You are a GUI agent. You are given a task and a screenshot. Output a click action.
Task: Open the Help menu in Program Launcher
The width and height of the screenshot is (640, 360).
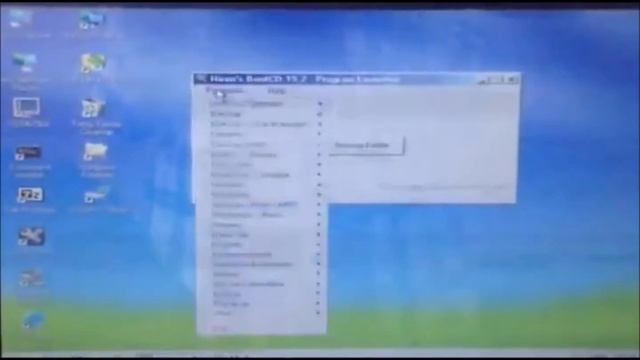(x=276, y=91)
